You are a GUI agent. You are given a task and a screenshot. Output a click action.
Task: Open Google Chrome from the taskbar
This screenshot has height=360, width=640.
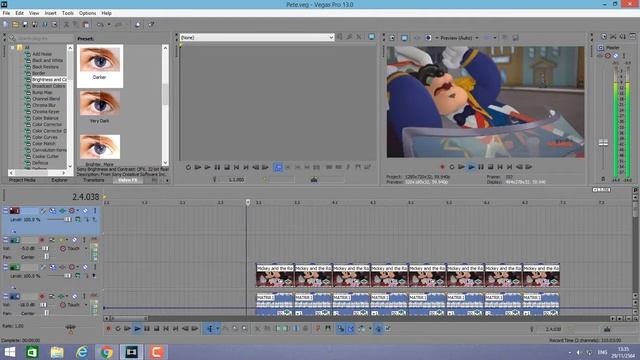coord(106,352)
